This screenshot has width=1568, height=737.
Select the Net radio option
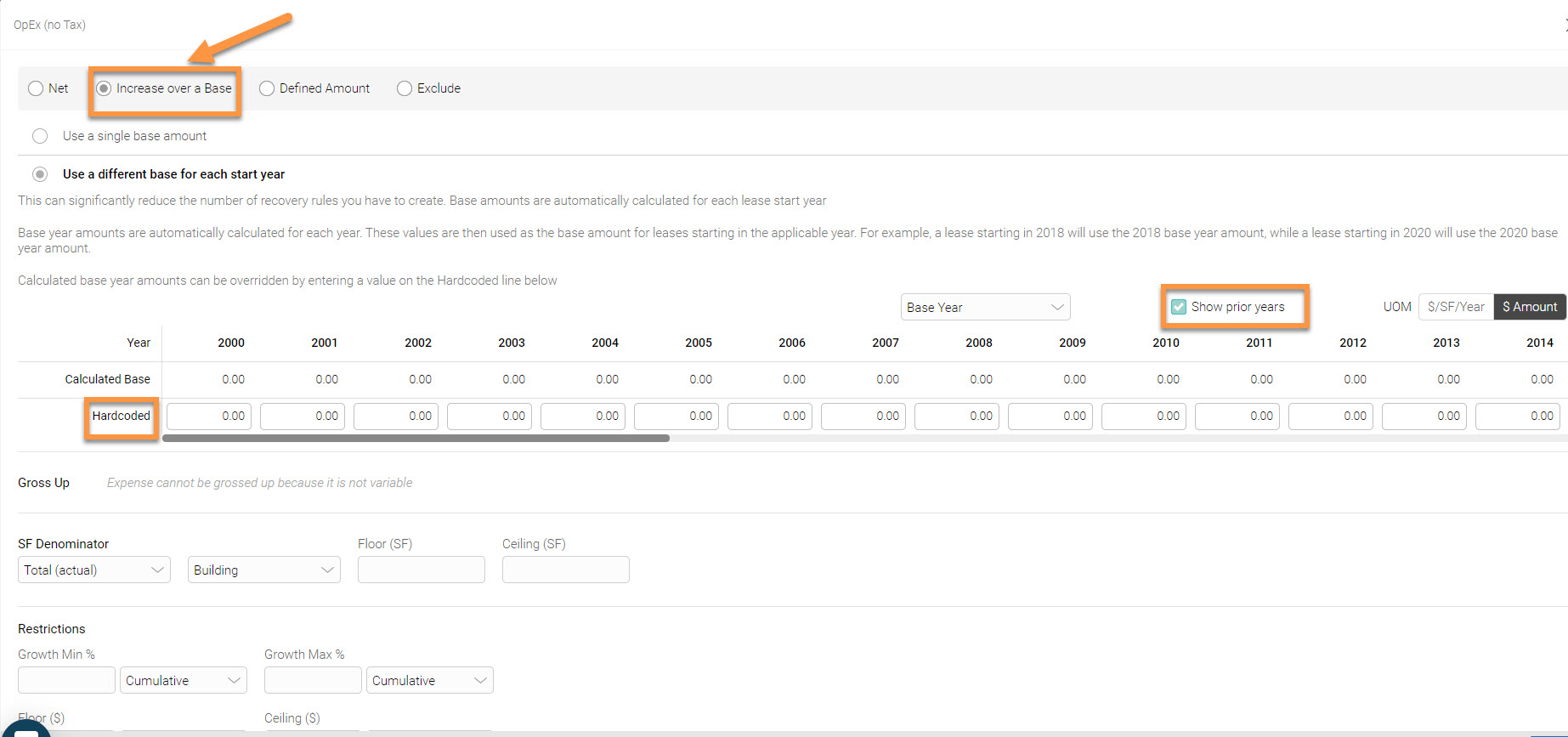[36, 88]
